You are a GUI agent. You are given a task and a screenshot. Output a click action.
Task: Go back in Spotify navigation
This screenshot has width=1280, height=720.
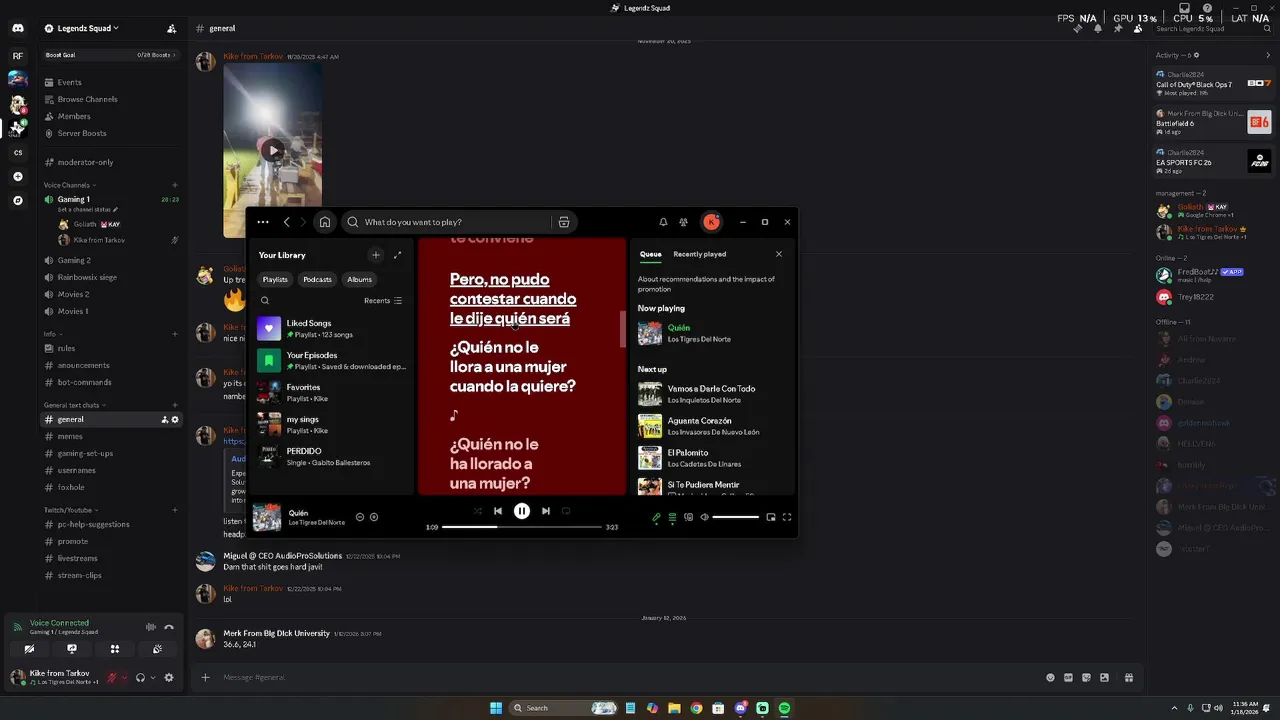tap(286, 222)
